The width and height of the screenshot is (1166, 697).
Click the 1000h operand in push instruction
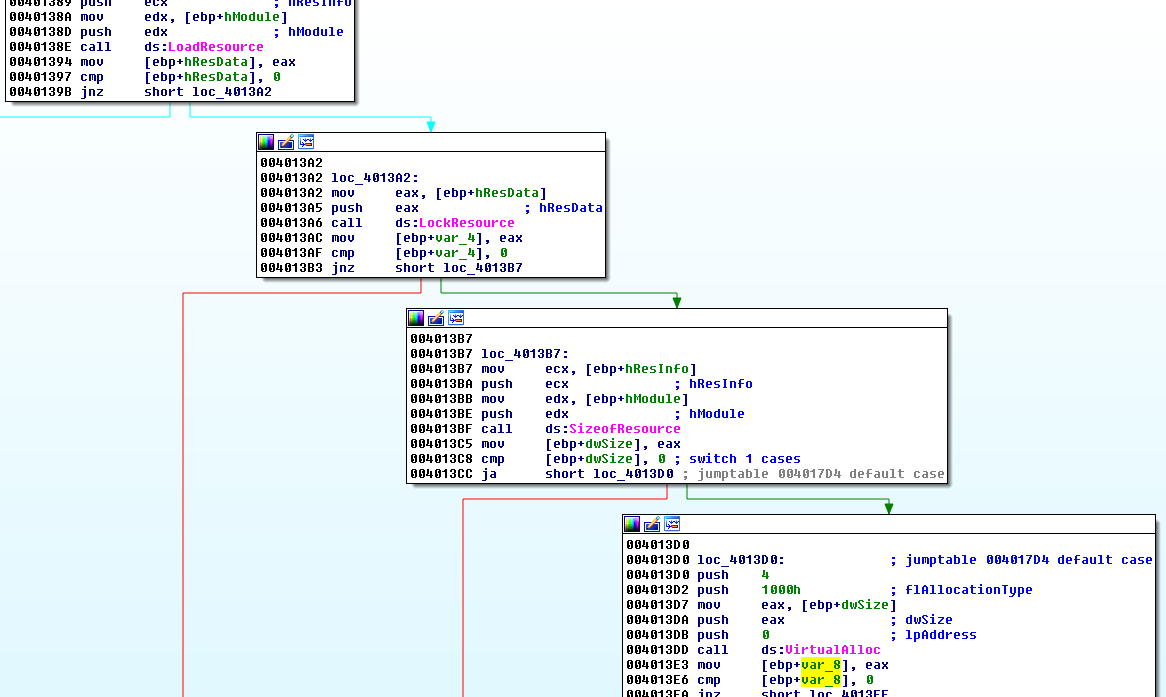coord(780,590)
